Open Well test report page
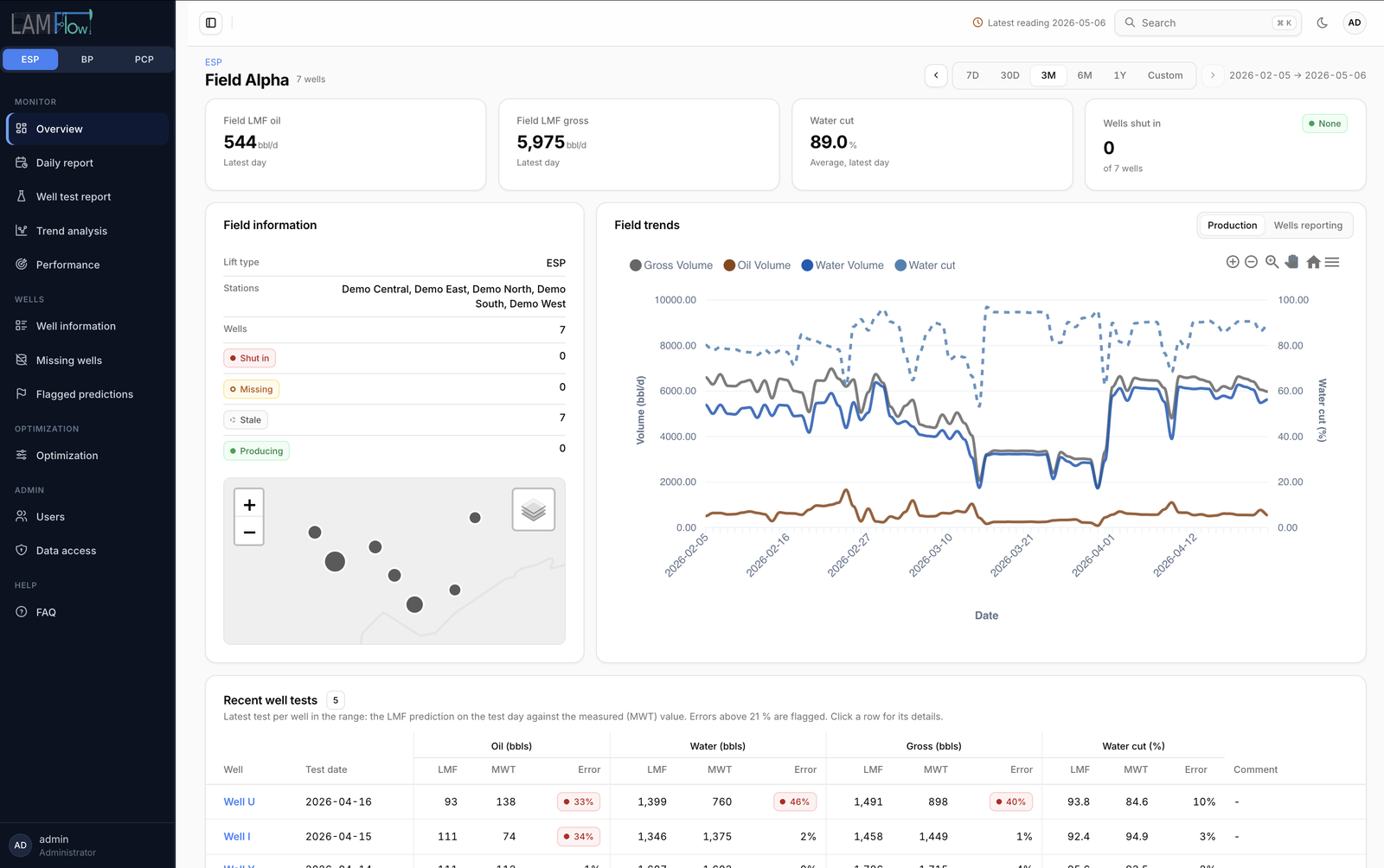The image size is (1384, 868). coord(87,197)
